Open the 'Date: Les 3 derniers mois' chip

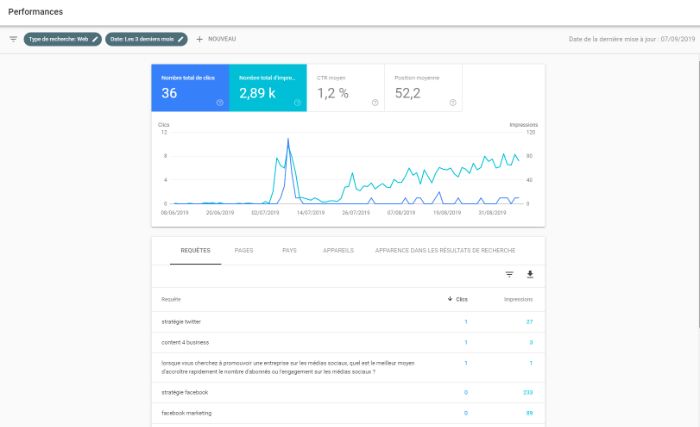146,39
